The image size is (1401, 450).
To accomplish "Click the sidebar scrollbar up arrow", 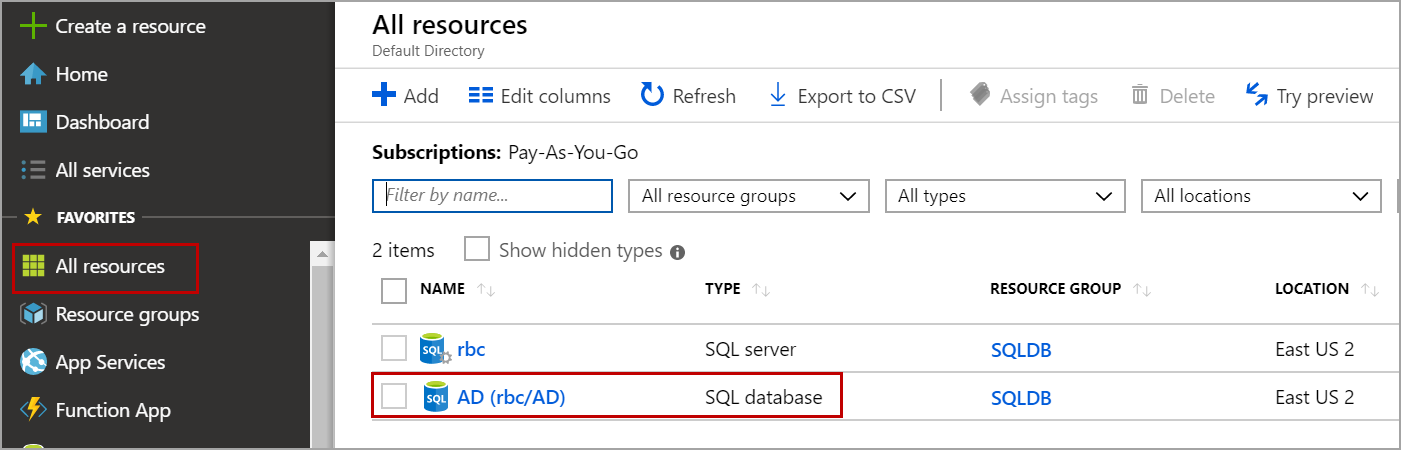I will 322,255.
